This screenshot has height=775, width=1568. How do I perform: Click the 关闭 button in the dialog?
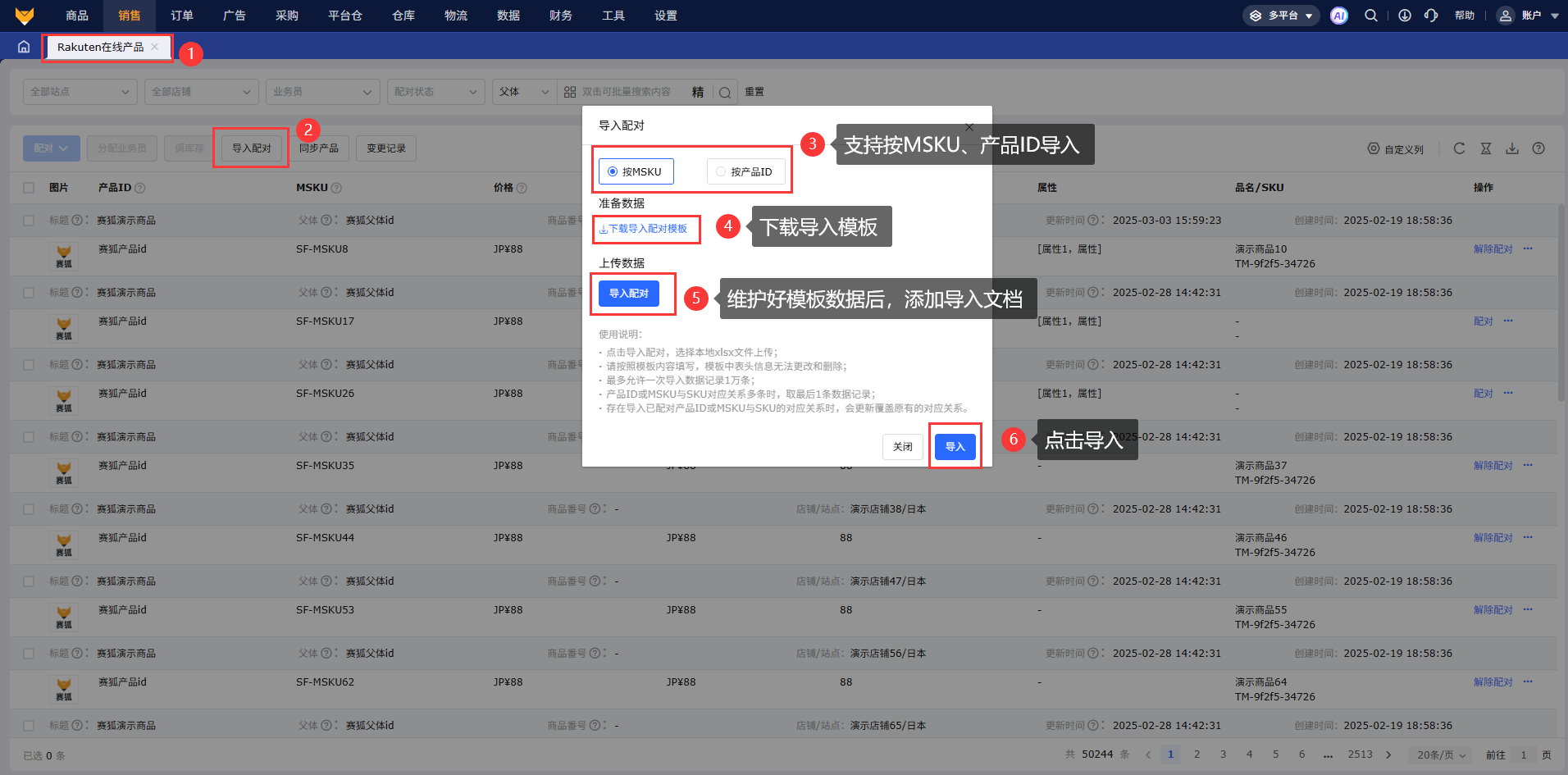tap(903, 446)
